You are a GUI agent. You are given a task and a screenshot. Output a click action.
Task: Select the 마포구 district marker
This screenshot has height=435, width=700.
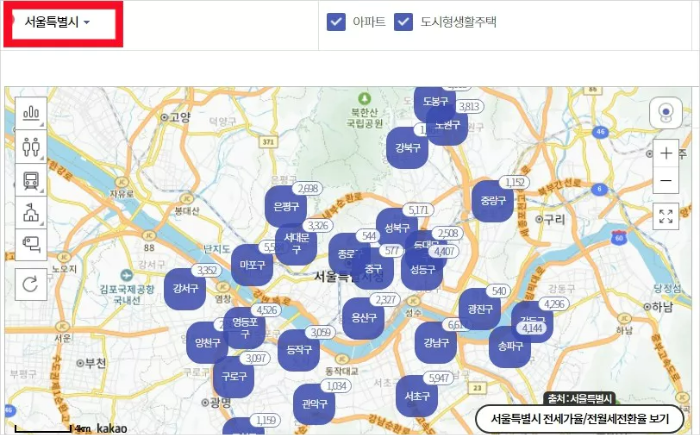(252, 265)
